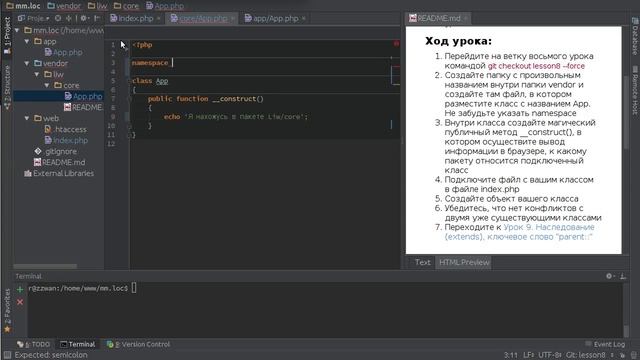Click the red error indicator at editor top right
The width and height of the screenshot is (640, 360).
click(396, 44)
